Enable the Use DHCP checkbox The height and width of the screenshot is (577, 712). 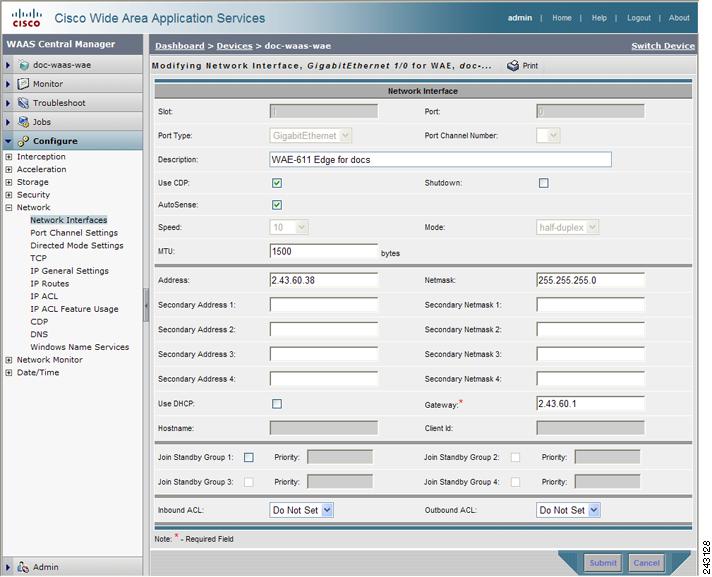pyautogui.click(x=277, y=404)
